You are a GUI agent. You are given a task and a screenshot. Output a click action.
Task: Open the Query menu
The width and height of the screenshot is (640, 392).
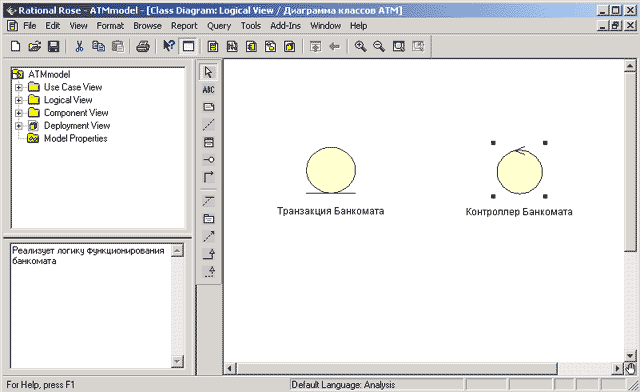tap(219, 26)
